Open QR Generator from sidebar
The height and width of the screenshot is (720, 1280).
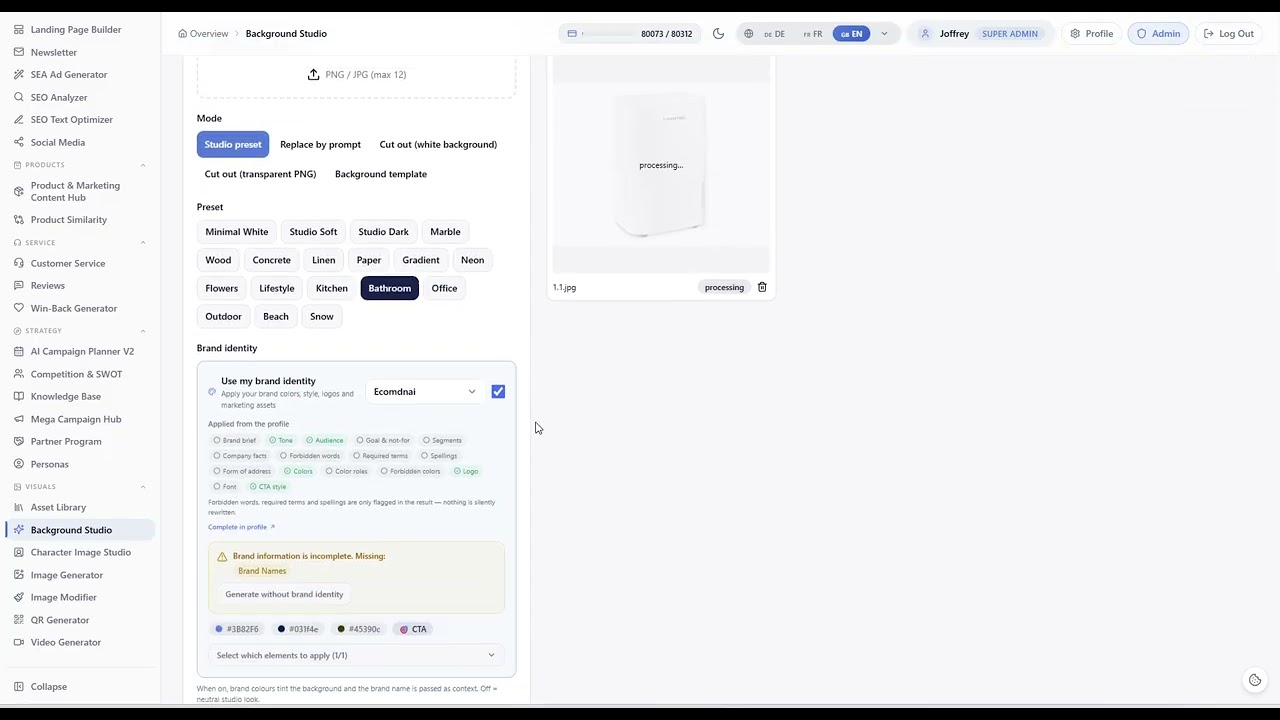pos(60,620)
